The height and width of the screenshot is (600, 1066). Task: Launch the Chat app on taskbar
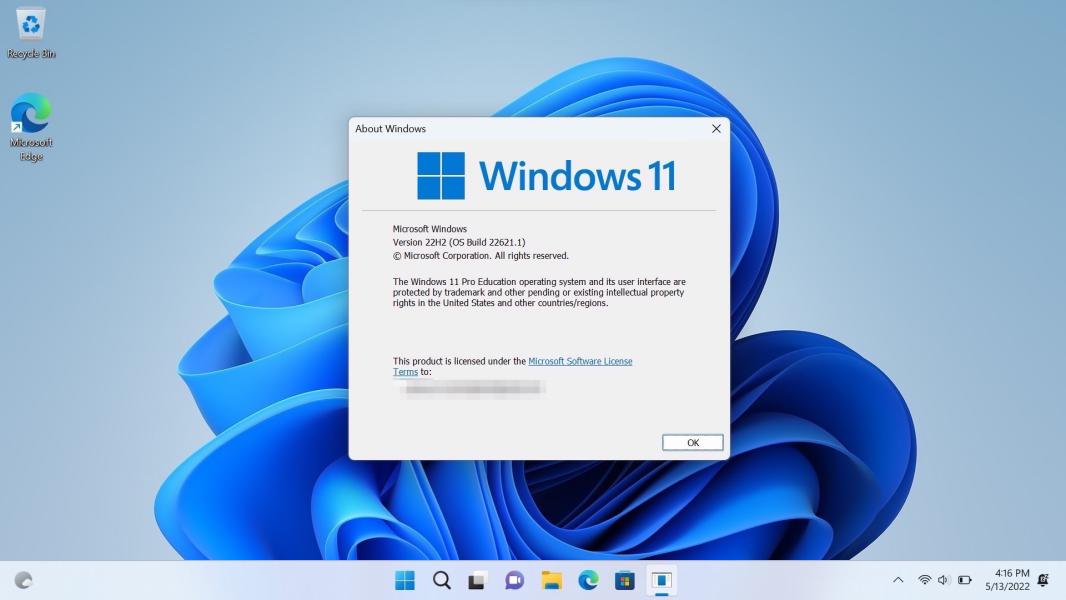pos(515,580)
